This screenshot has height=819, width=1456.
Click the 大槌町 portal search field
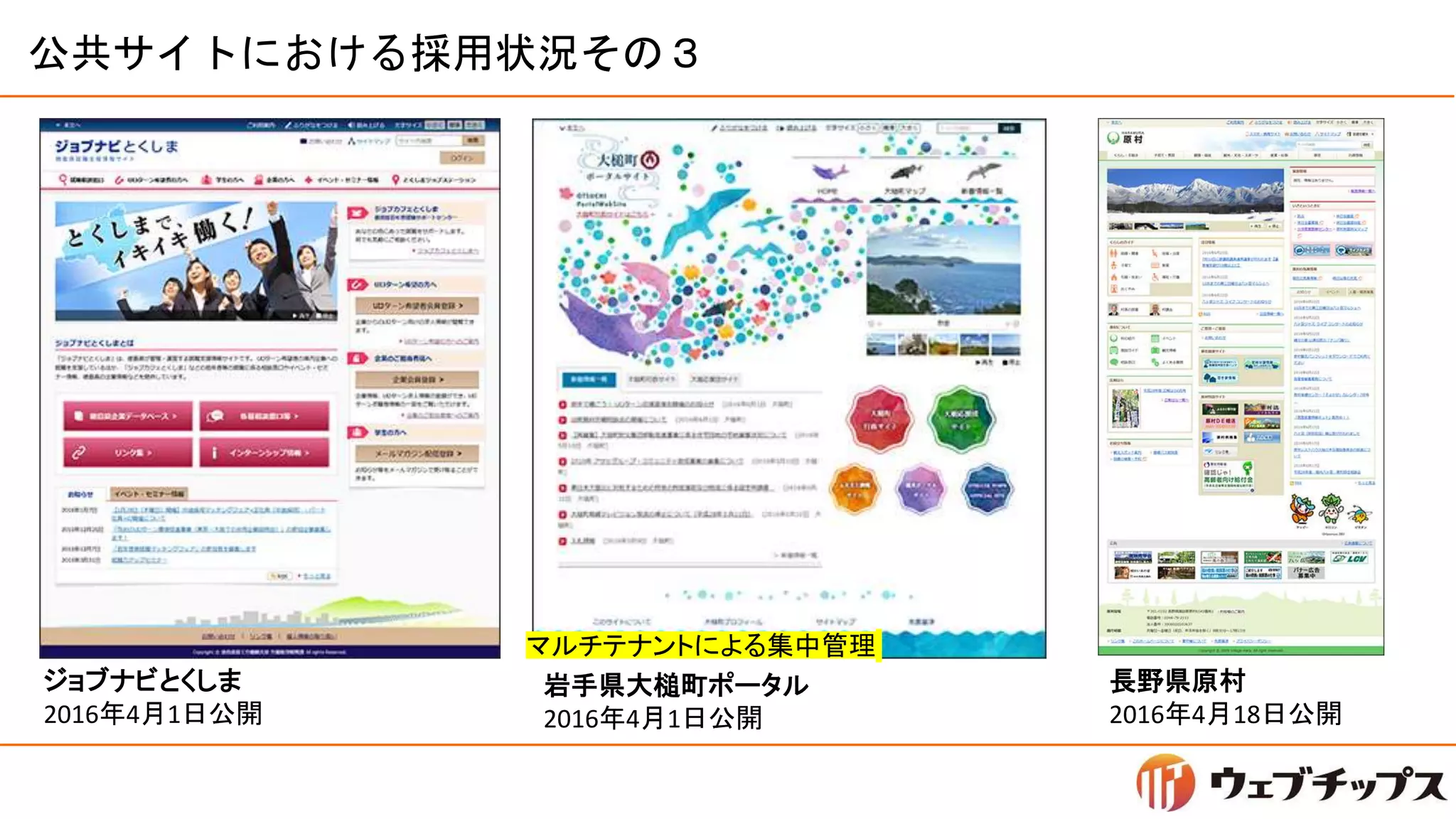967,129
